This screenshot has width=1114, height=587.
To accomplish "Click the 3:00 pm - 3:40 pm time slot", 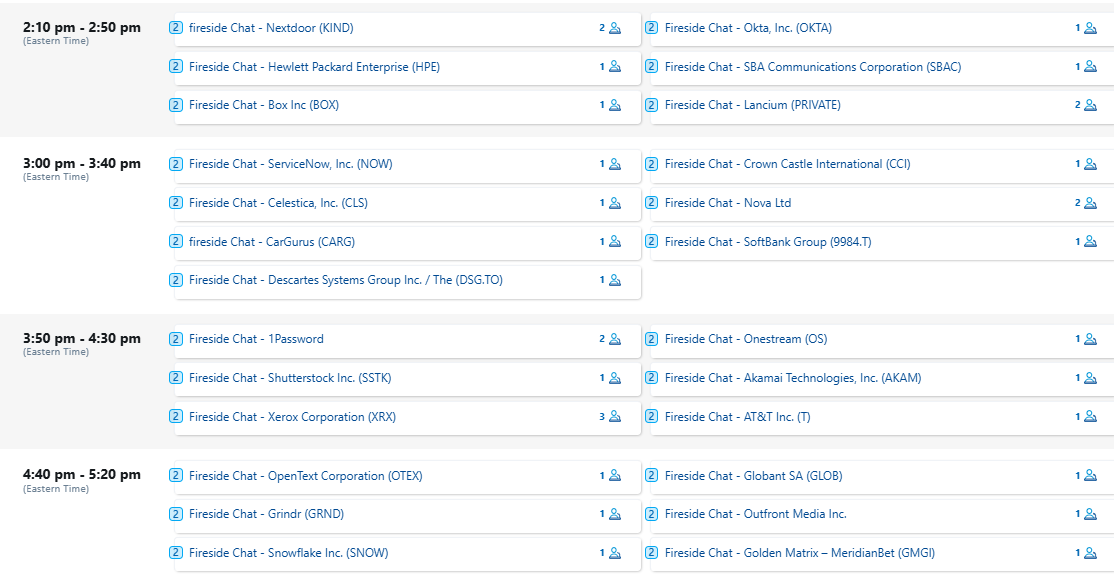I will point(82,163).
